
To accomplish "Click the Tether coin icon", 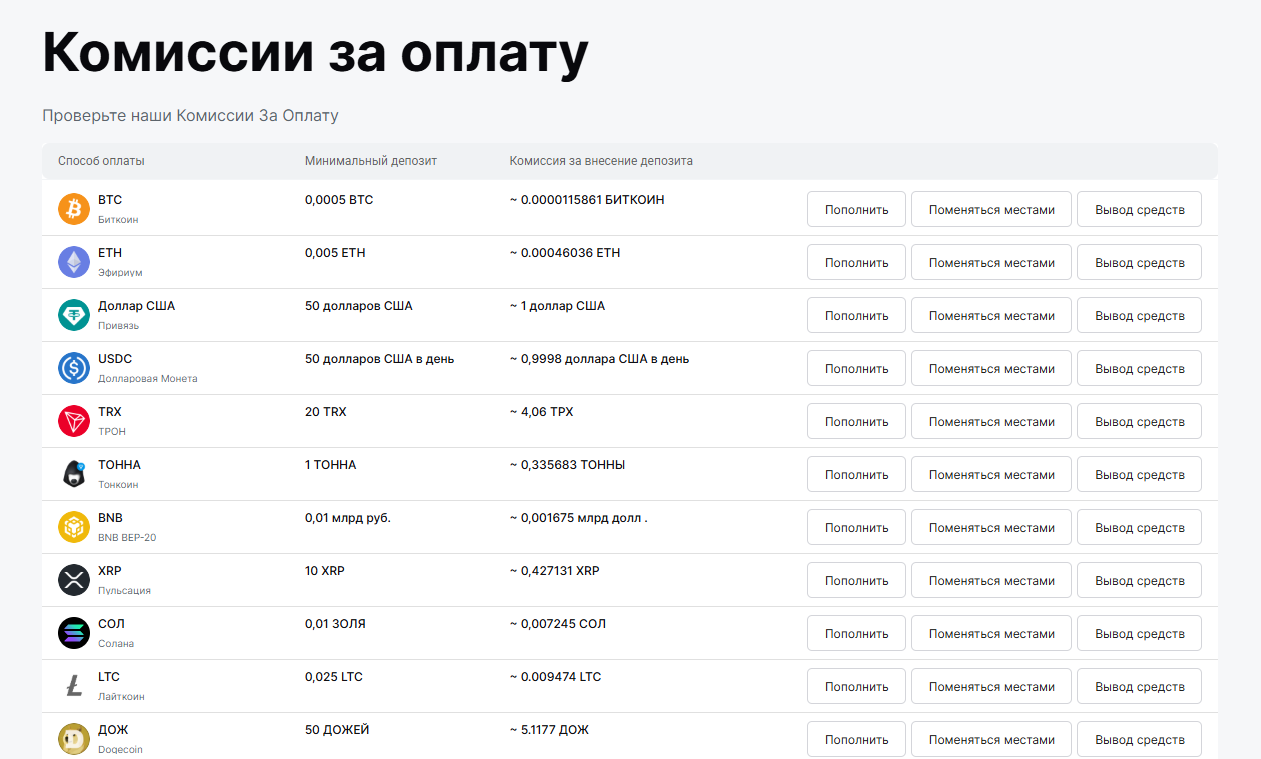I will point(74,315).
